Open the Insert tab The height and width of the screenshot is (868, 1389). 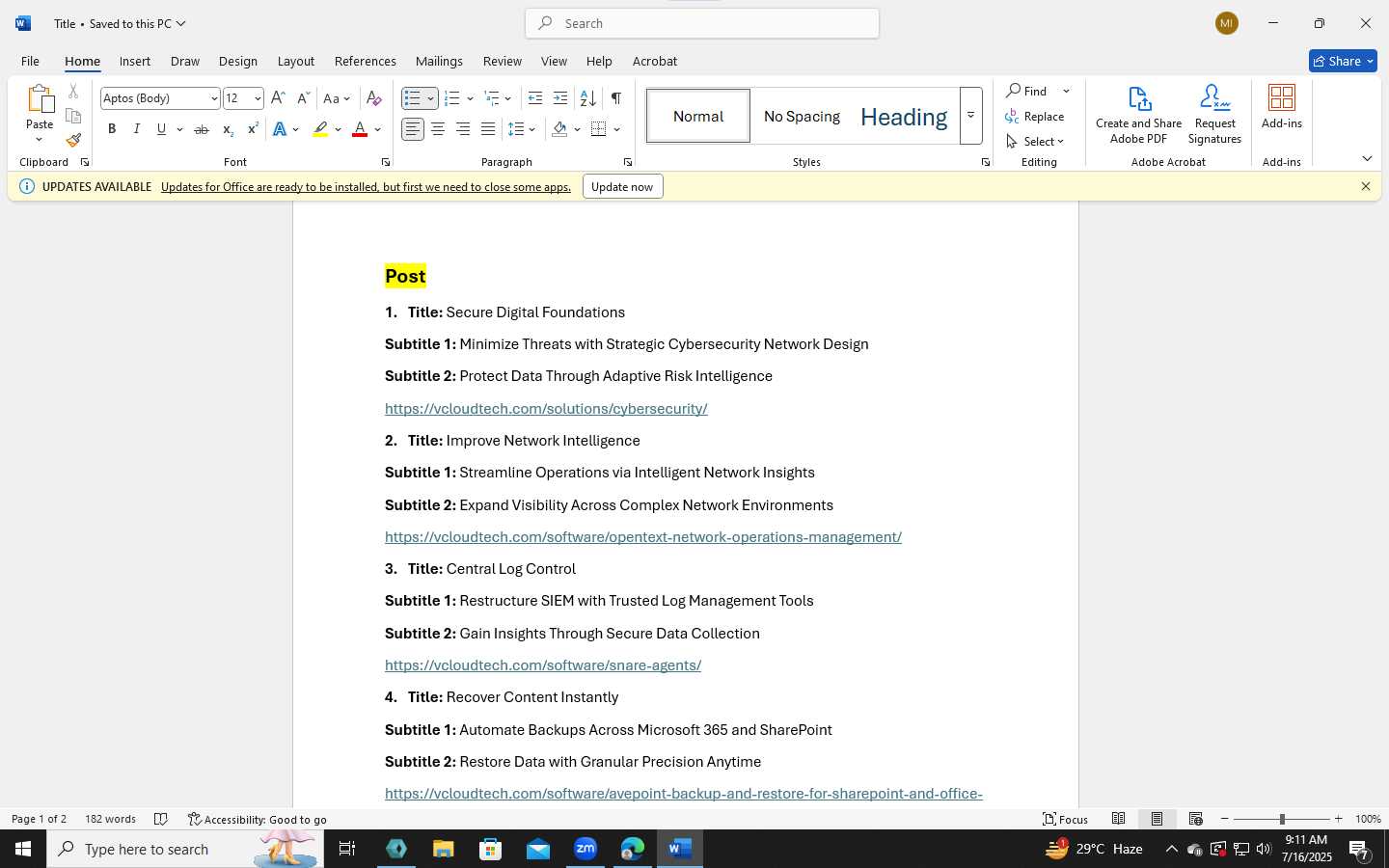(135, 61)
